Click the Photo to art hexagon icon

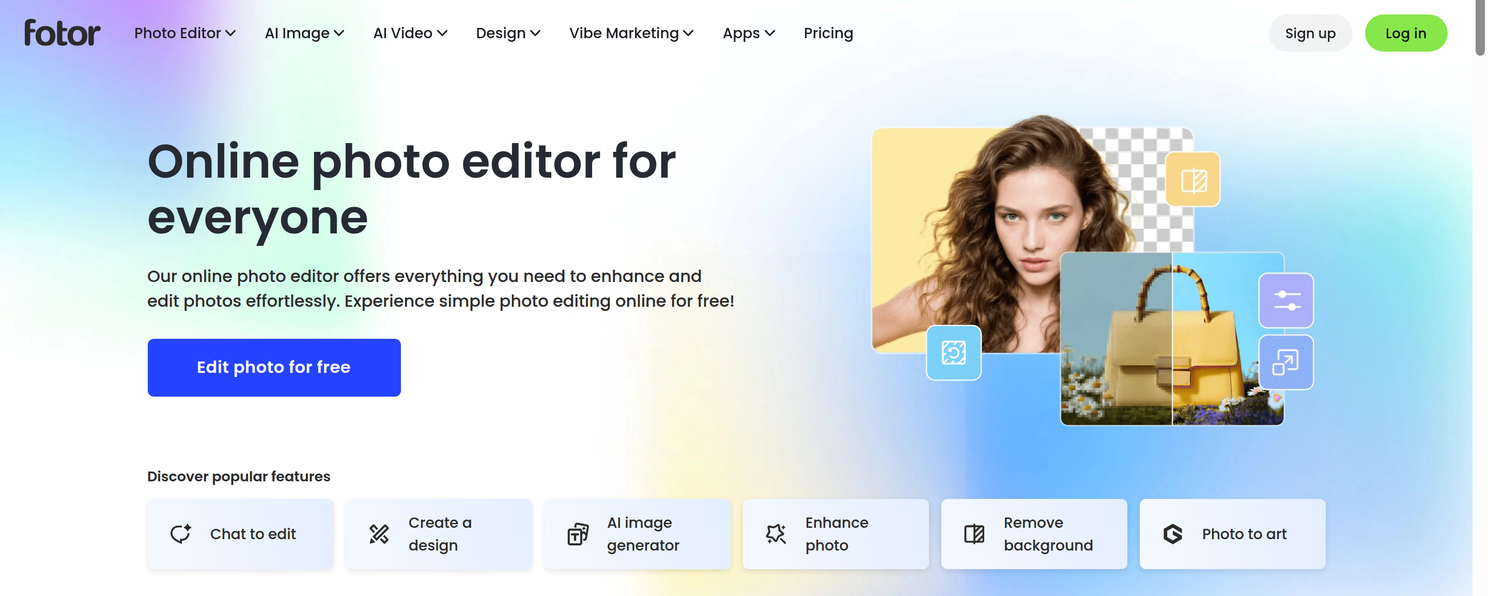point(1173,534)
